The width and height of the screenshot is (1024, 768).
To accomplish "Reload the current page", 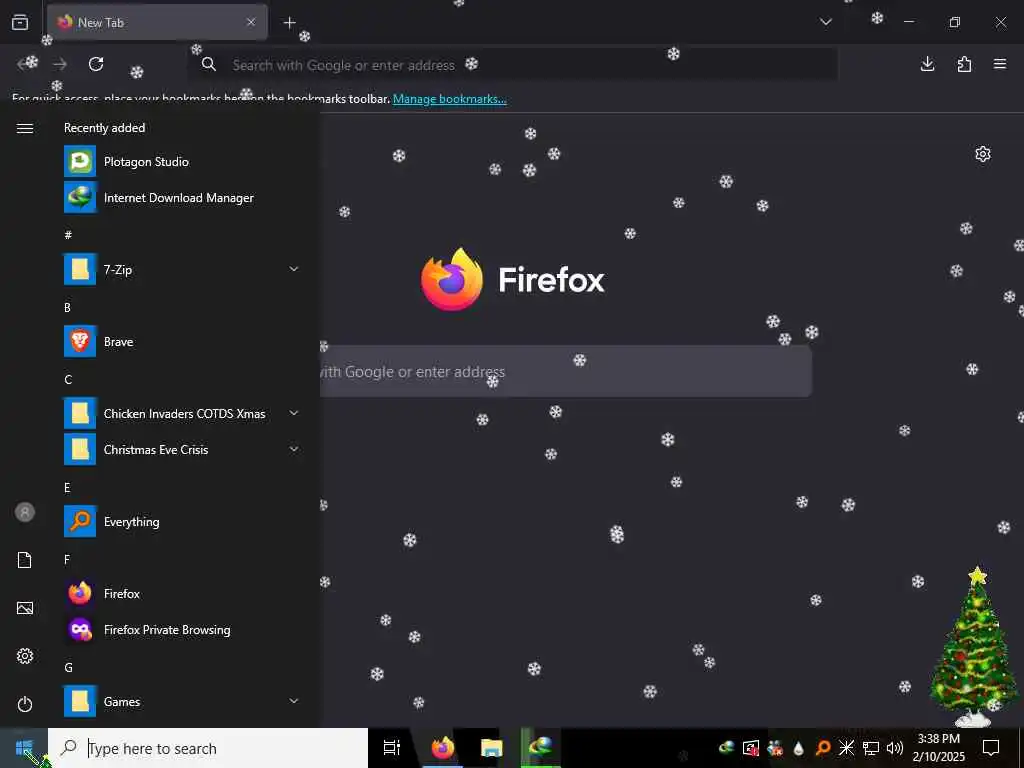I will click(x=96, y=64).
